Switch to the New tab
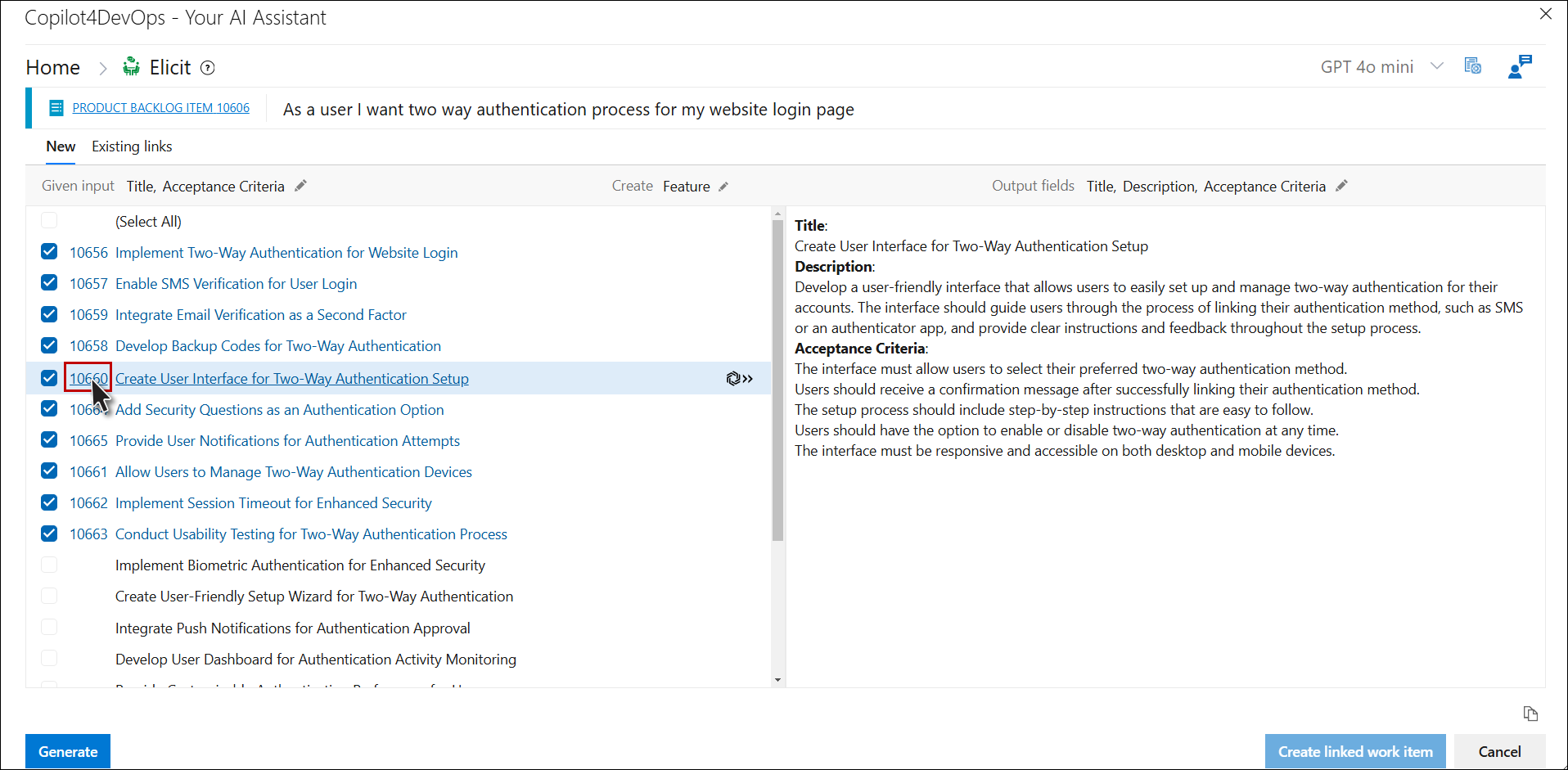 tap(61, 146)
